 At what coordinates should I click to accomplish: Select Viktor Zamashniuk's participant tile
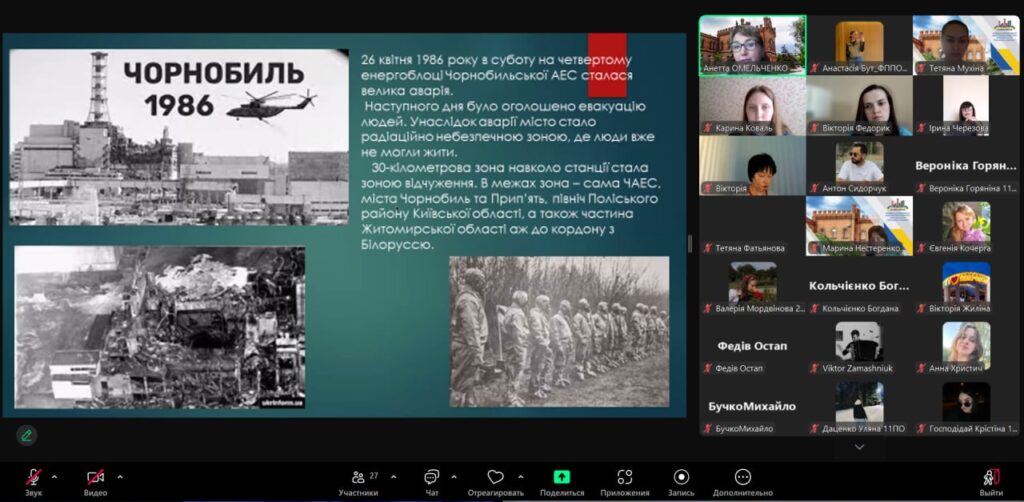[x=859, y=345]
